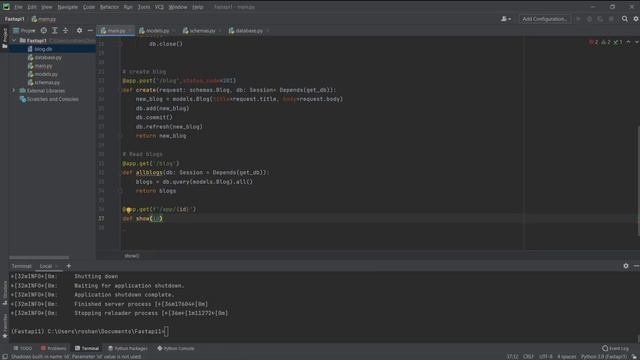The width and height of the screenshot is (640, 360).
Task: Select Scratches and Consoles
Action: pyautogui.click(x=53, y=99)
